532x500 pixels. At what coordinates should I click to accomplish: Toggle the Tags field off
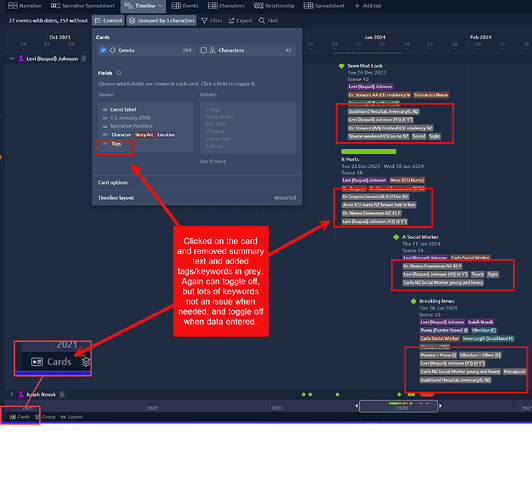click(x=116, y=144)
